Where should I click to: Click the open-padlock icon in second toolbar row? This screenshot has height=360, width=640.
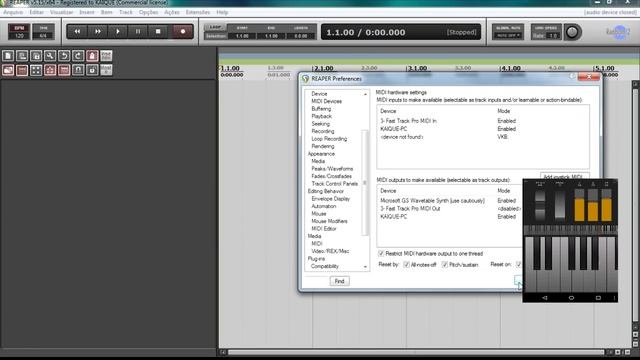92,70
